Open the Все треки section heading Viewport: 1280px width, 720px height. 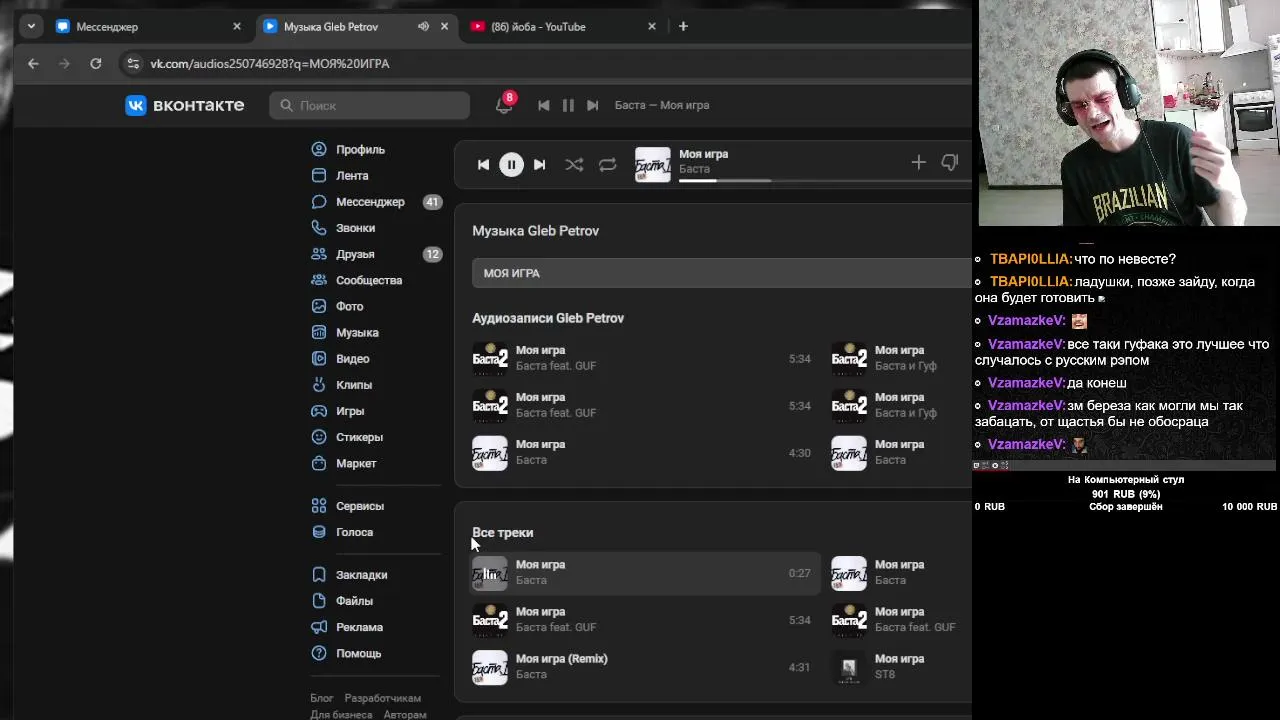pyautogui.click(x=503, y=533)
